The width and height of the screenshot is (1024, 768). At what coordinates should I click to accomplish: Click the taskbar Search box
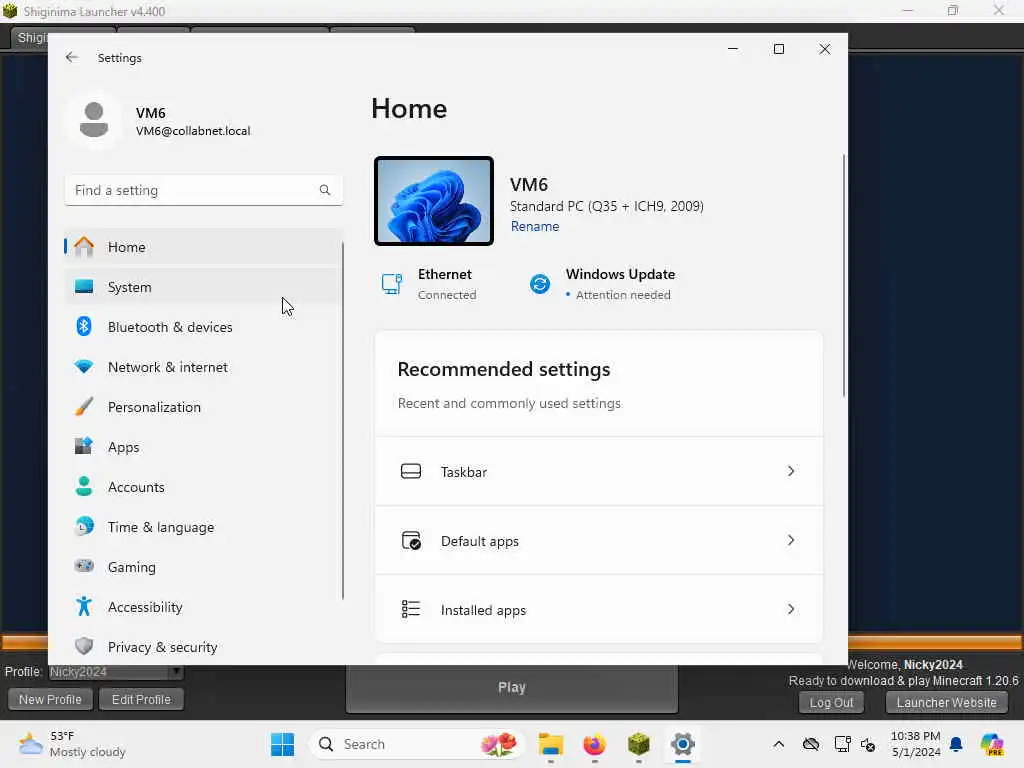(x=417, y=744)
